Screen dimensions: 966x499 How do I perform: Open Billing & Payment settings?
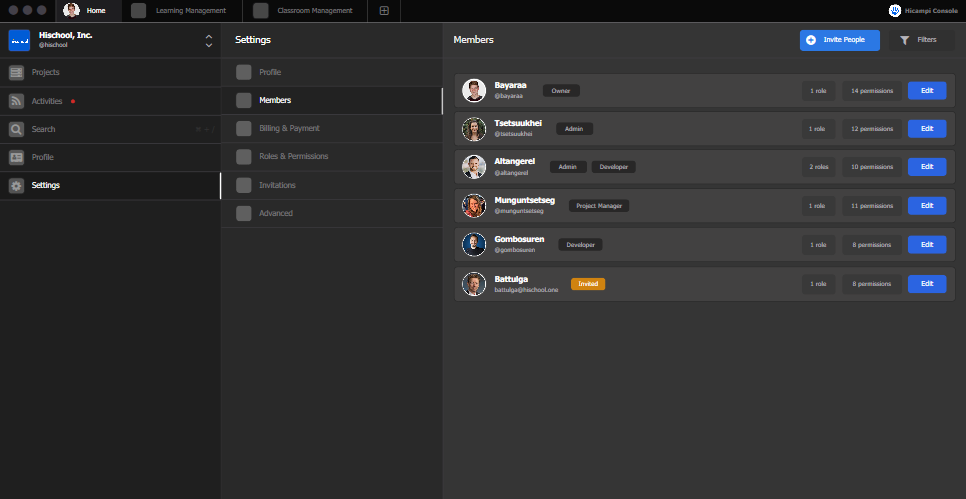pos(289,128)
